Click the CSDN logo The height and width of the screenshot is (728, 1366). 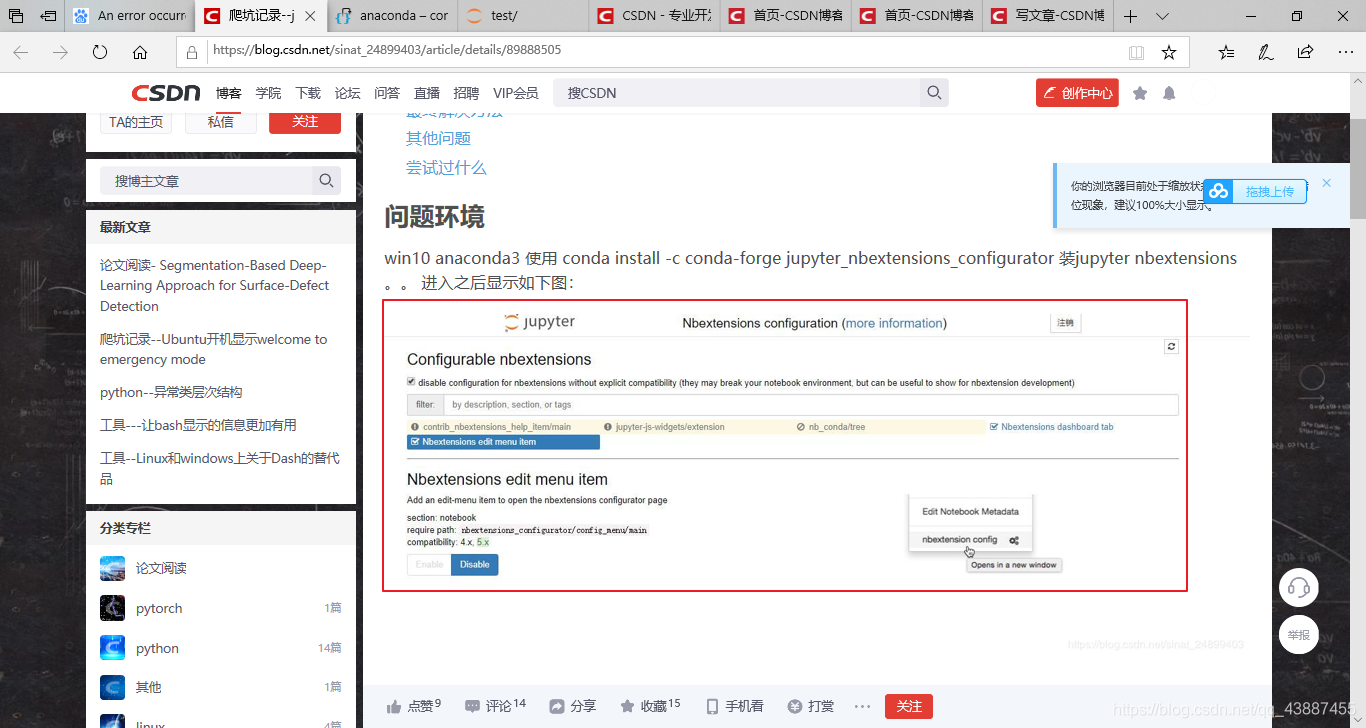click(x=166, y=93)
